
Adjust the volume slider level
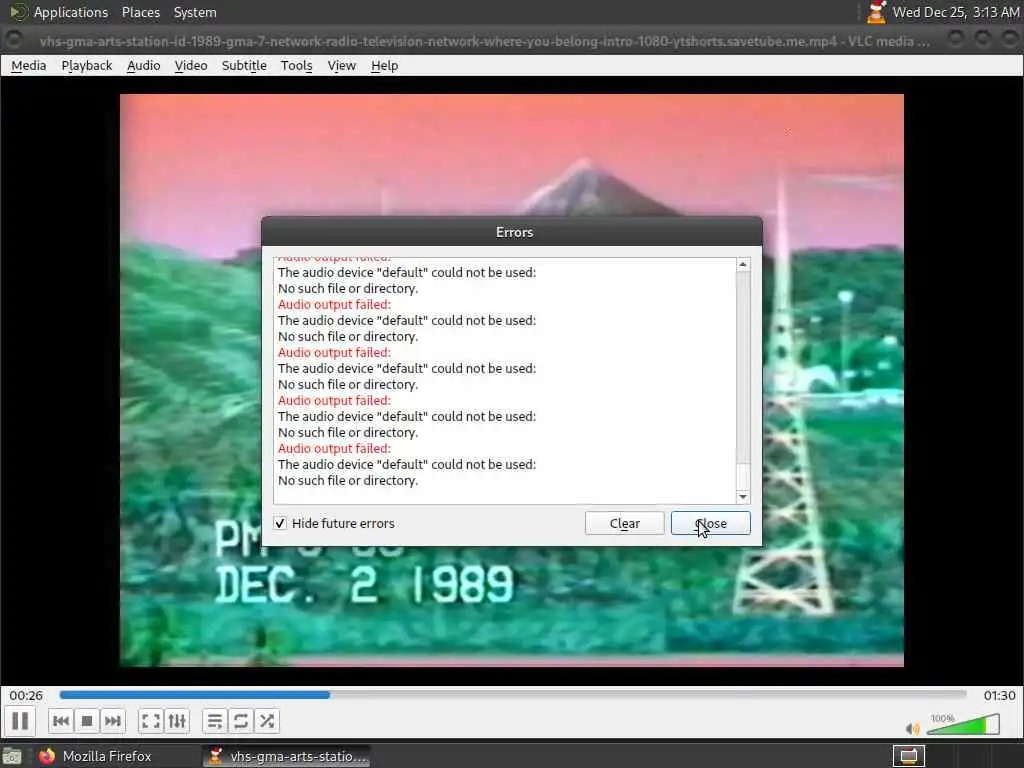pos(963,724)
